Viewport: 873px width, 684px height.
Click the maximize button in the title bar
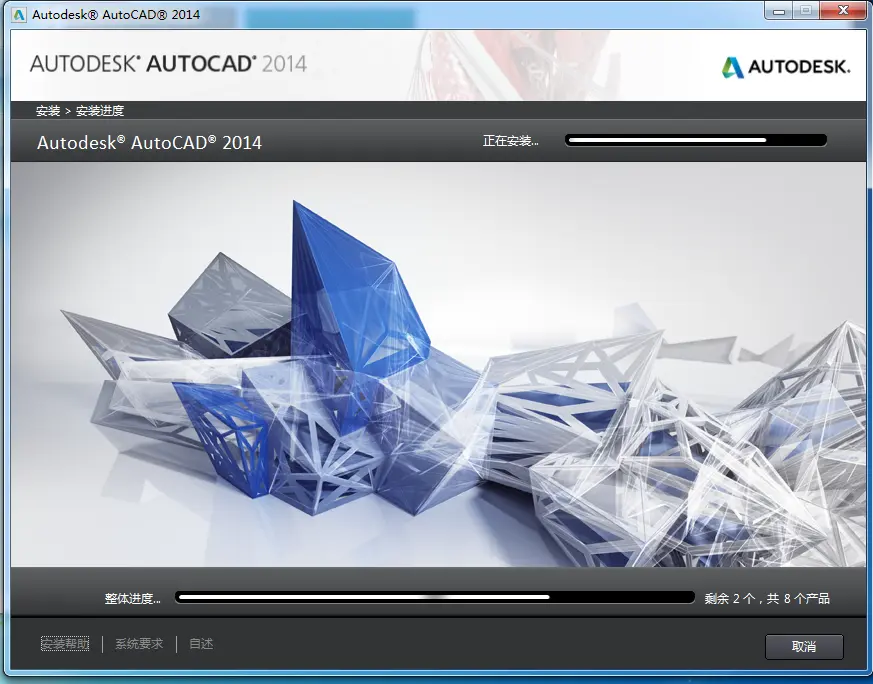(x=806, y=11)
